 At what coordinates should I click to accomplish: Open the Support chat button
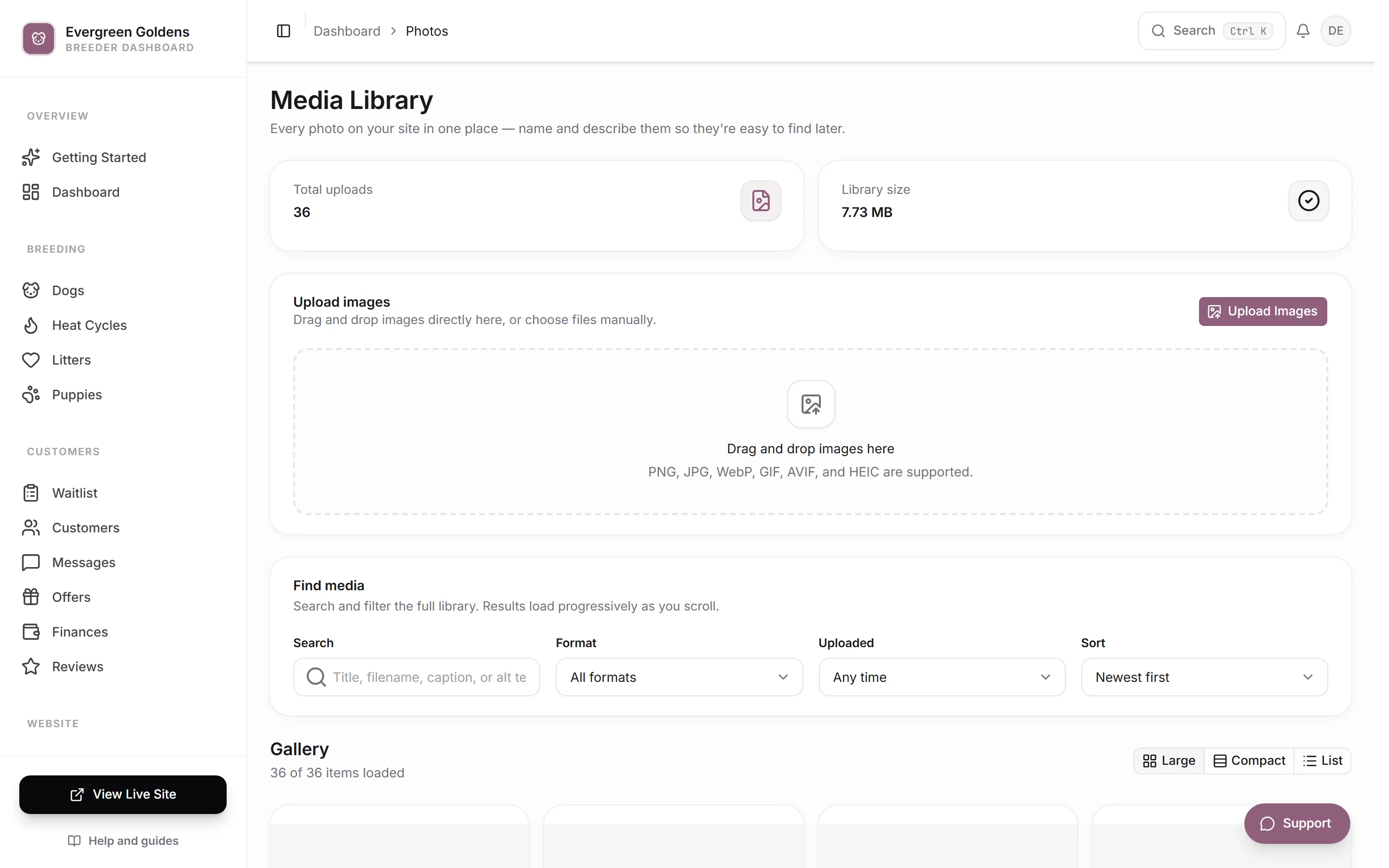[x=1296, y=824]
